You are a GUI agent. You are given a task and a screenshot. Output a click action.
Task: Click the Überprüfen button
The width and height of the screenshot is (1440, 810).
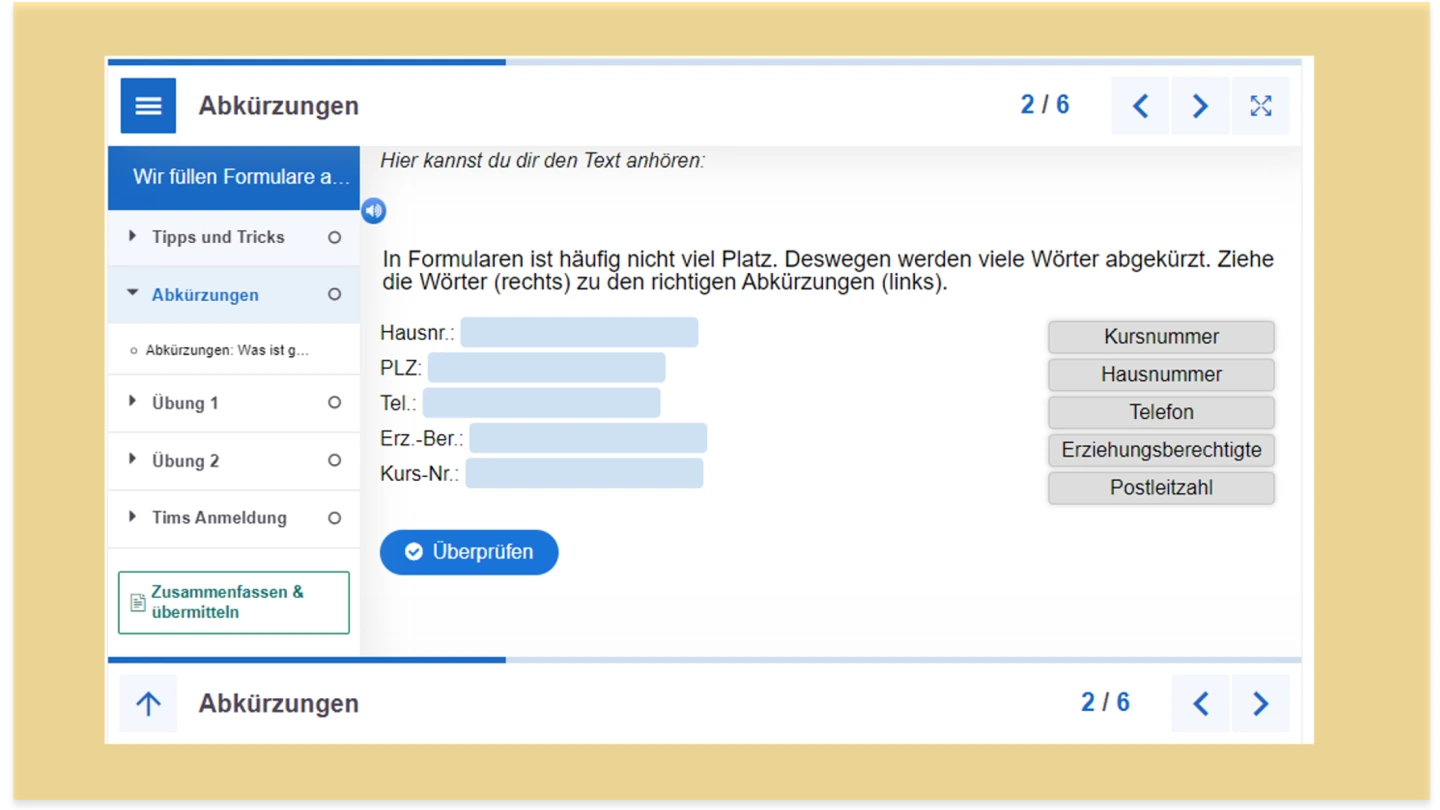(469, 552)
